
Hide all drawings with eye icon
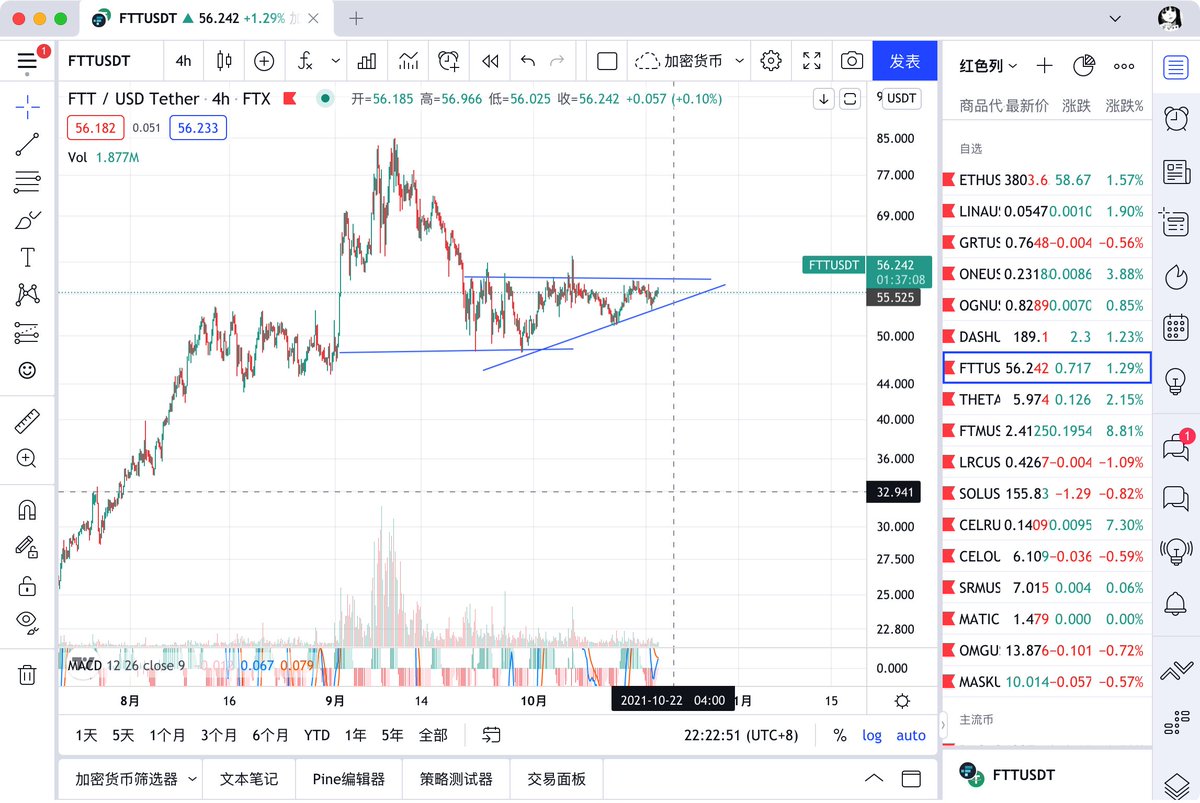tap(28, 622)
